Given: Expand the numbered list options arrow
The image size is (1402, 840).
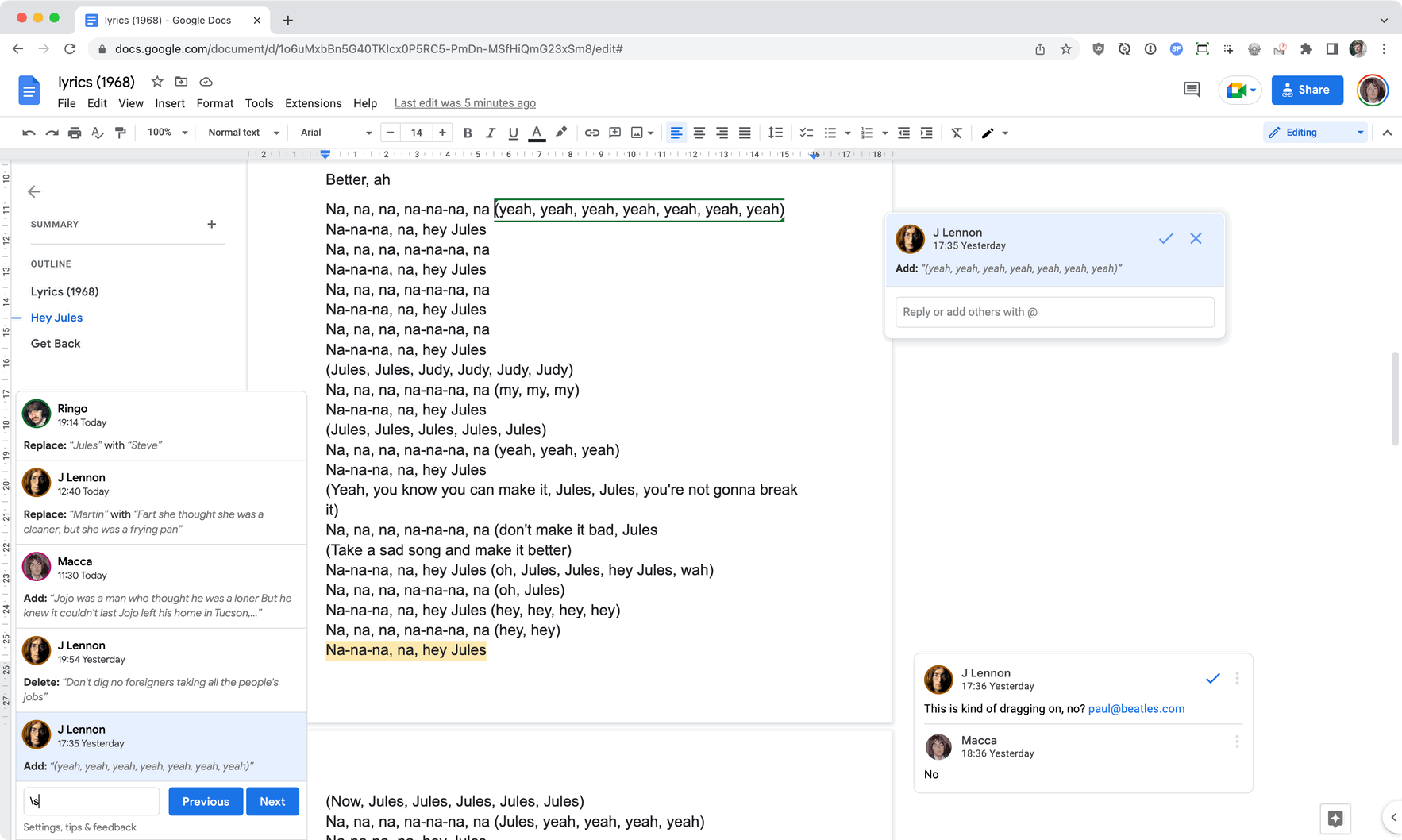Looking at the screenshot, I should (885, 133).
